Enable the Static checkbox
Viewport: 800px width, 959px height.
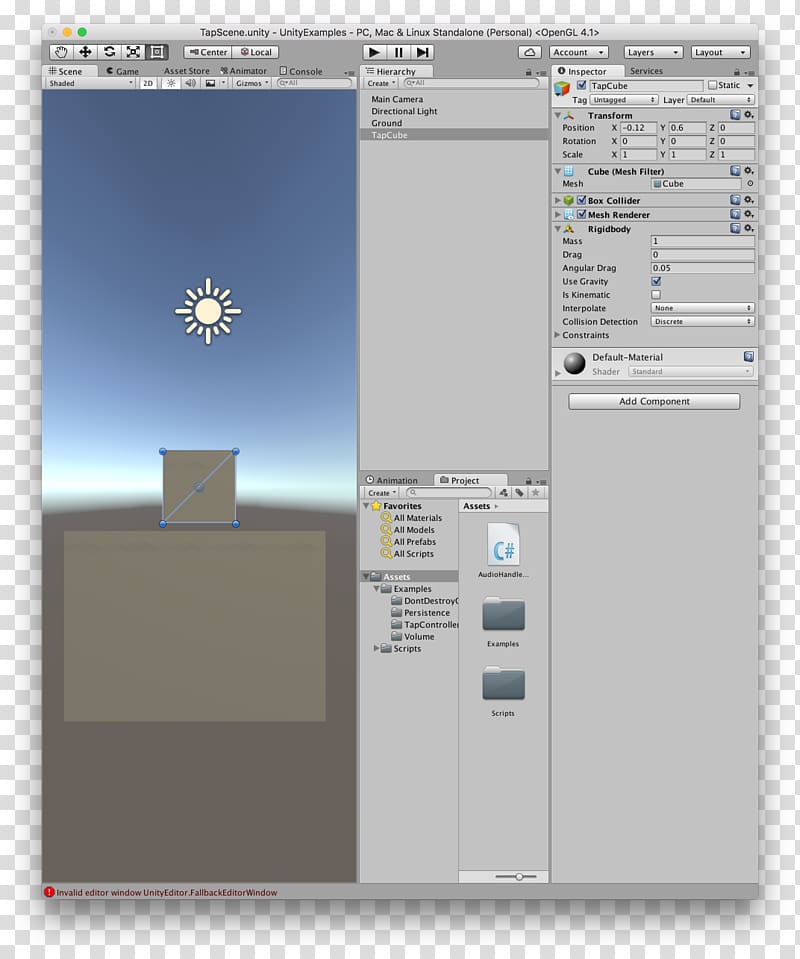(x=713, y=85)
